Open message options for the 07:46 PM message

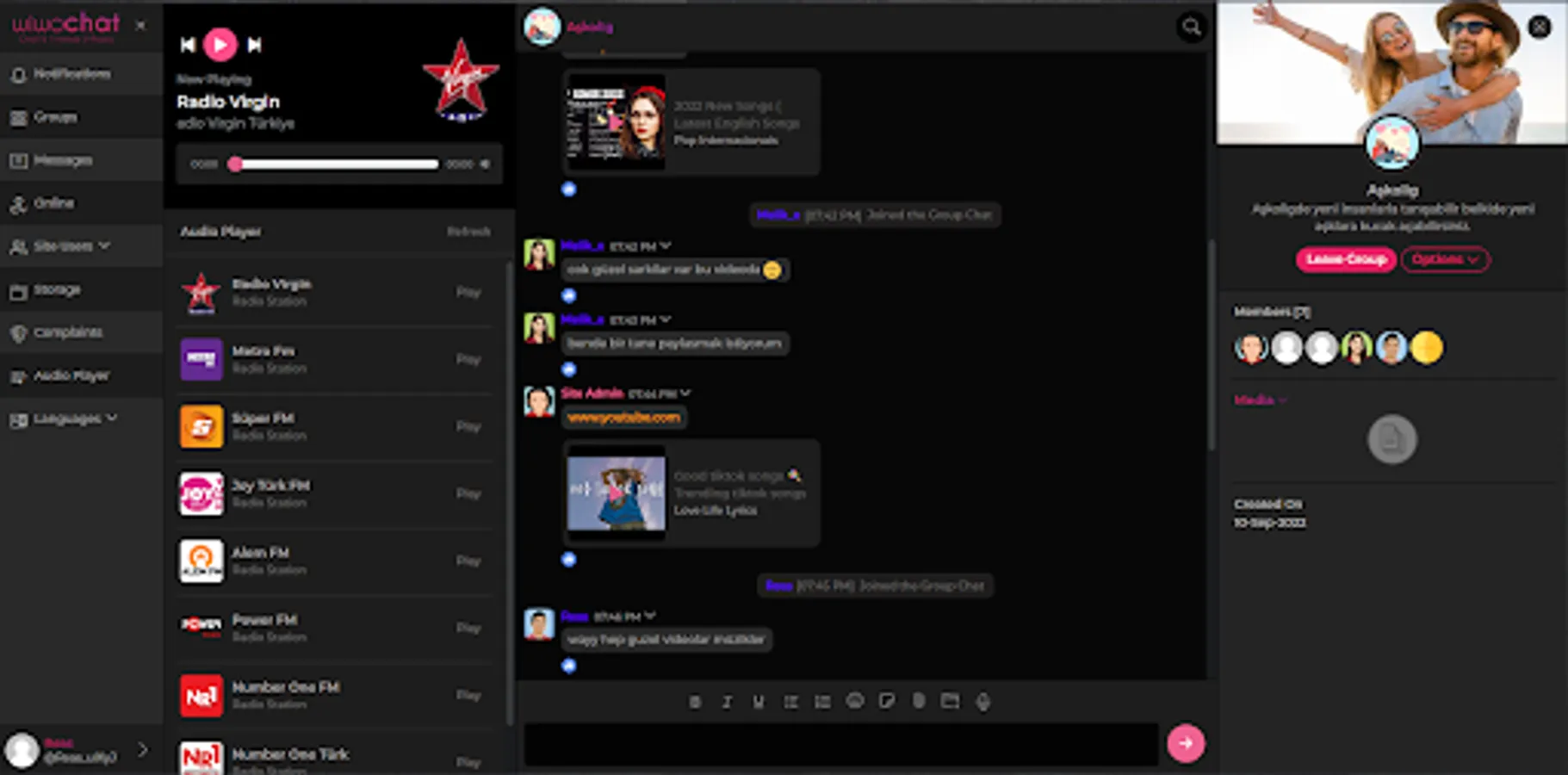coord(650,616)
